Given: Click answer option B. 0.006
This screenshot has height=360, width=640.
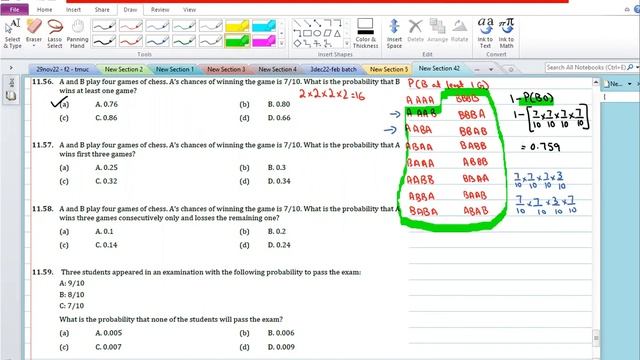Looking at the screenshot, I should 281,333.
